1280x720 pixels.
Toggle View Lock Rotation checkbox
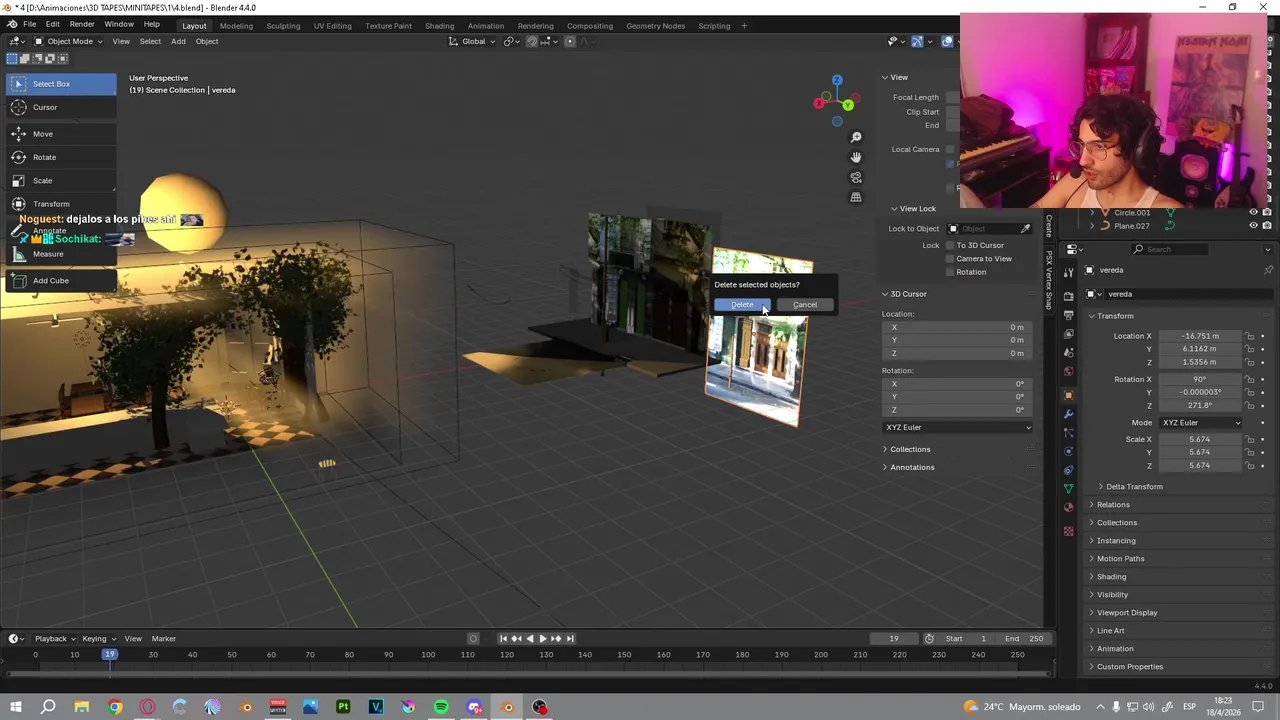(950, 272)
